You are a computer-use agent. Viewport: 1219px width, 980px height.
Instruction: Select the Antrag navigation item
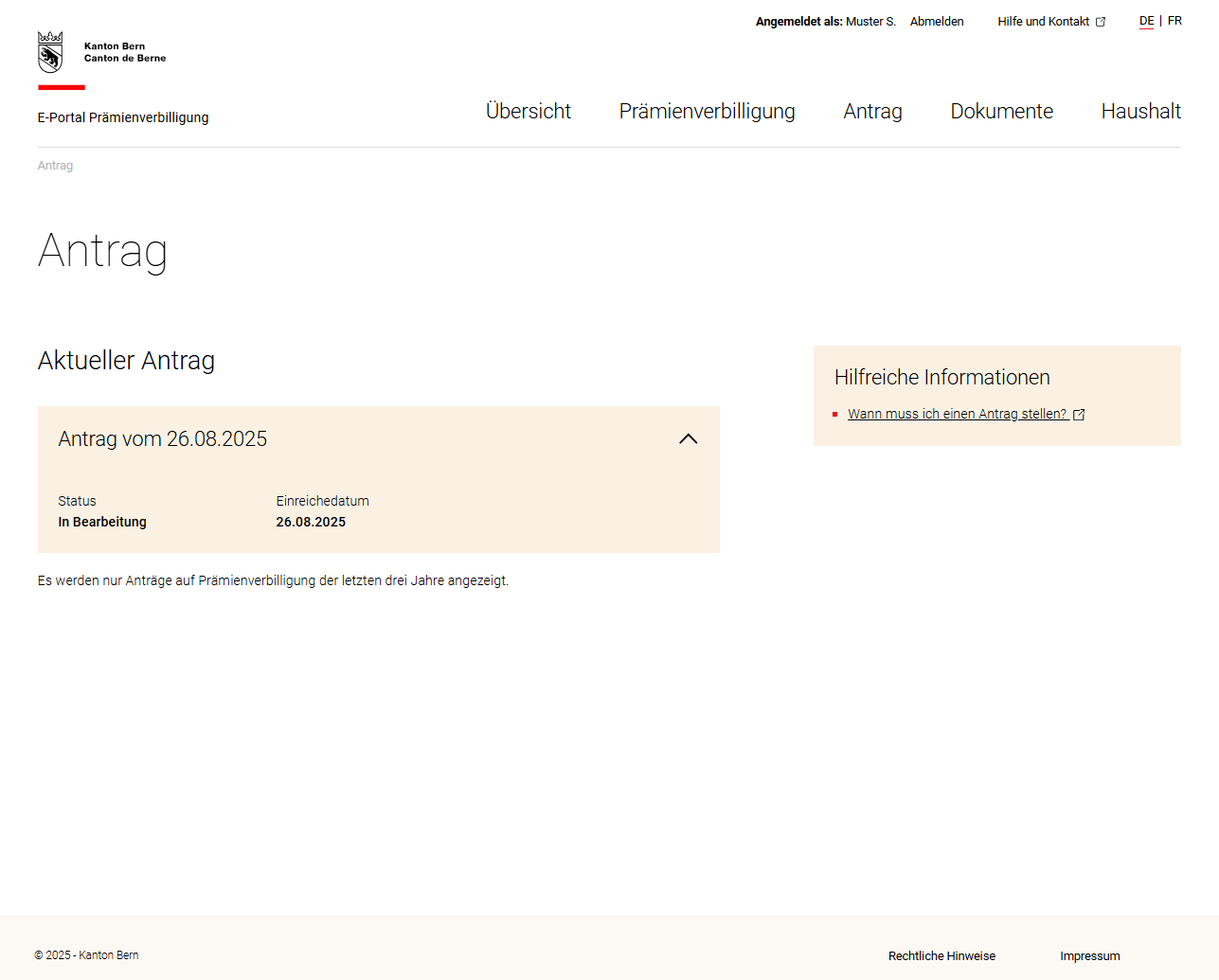click(871, 111)
